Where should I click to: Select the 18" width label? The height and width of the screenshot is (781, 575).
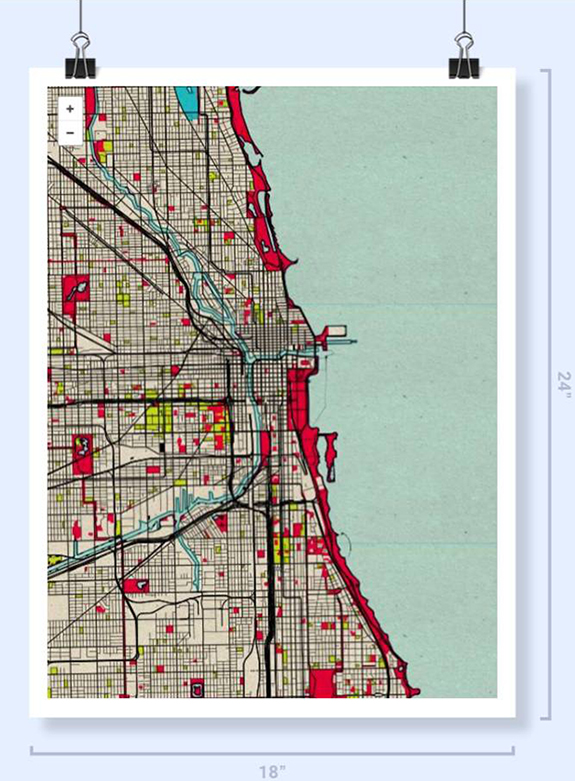[x=273, y=772]
